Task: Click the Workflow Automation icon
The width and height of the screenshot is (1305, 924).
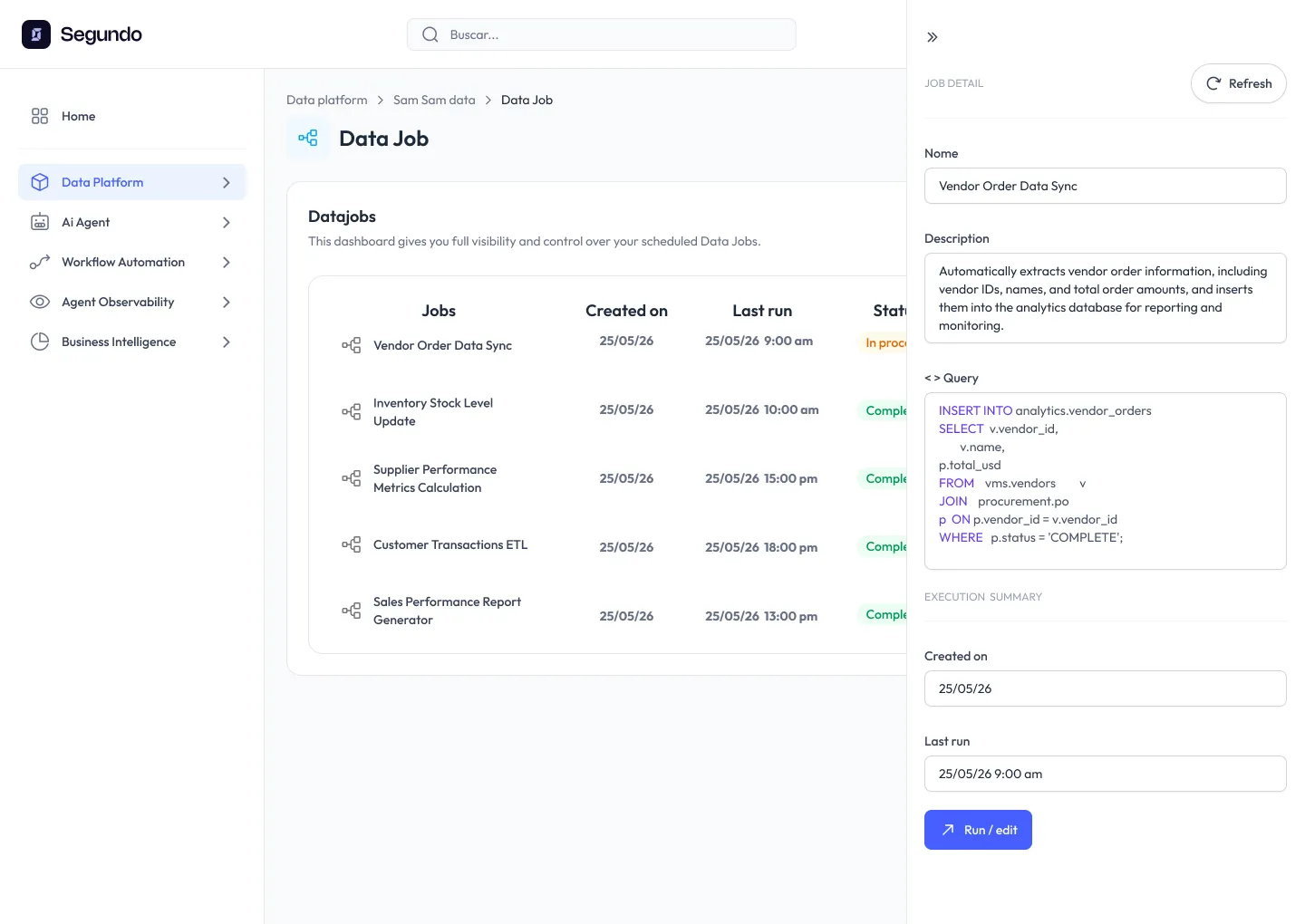Action: (39, 262)
